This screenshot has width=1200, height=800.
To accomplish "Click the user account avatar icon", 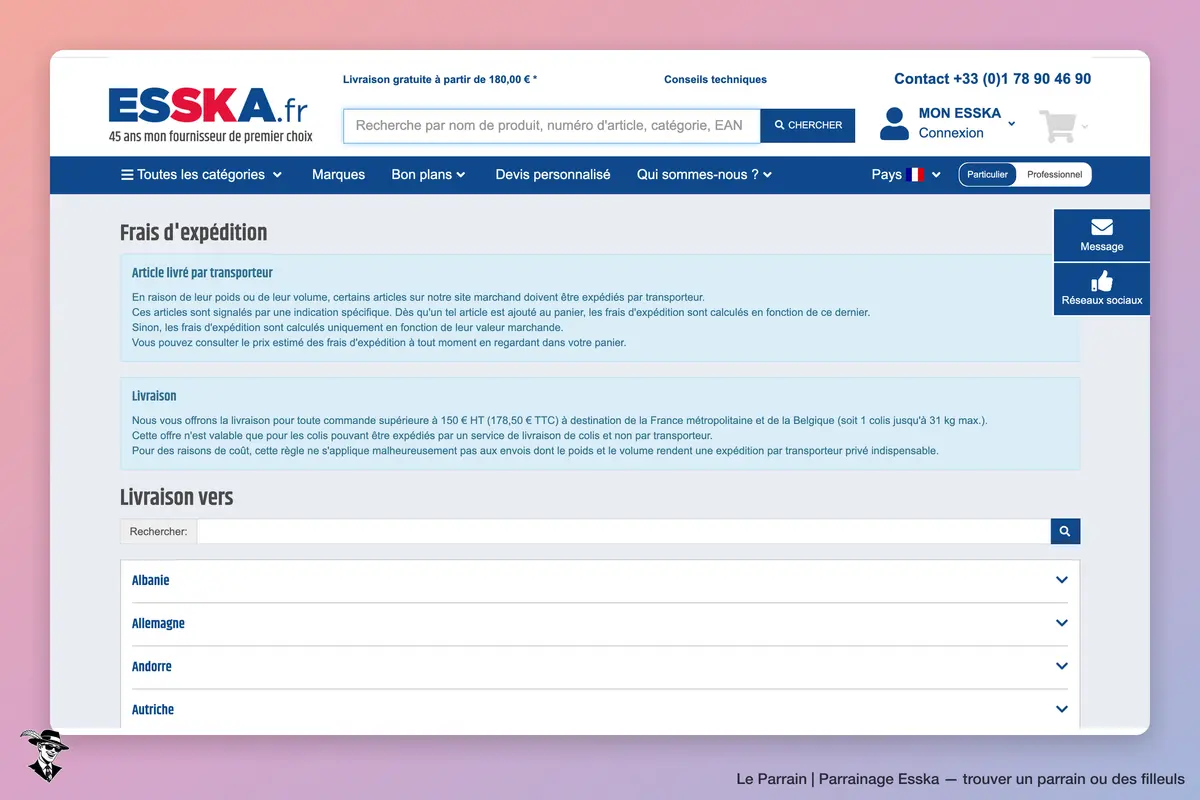I will pos(894,124).
